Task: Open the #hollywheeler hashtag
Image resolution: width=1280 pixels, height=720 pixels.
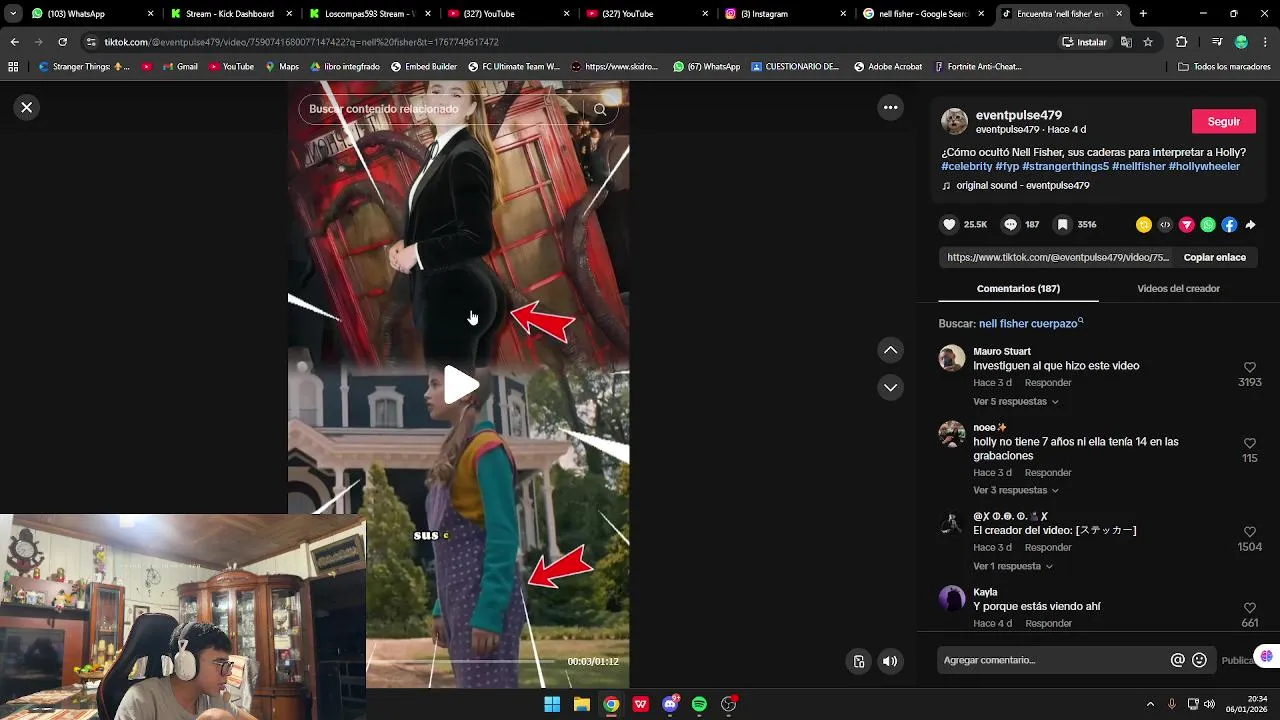Action: (1204, 166)
